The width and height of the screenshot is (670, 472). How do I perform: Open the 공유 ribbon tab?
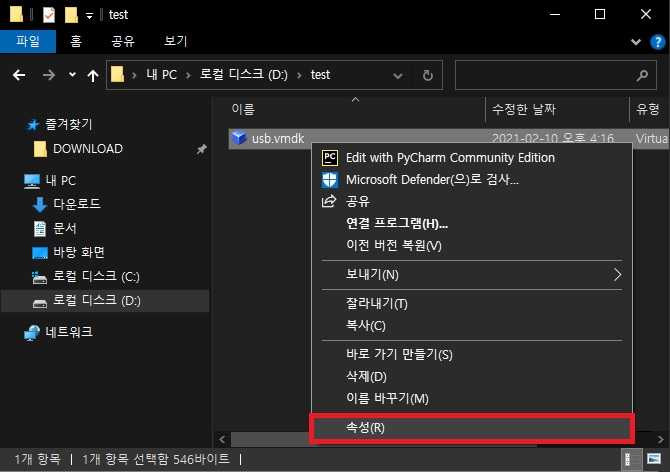tap(123, 41)
